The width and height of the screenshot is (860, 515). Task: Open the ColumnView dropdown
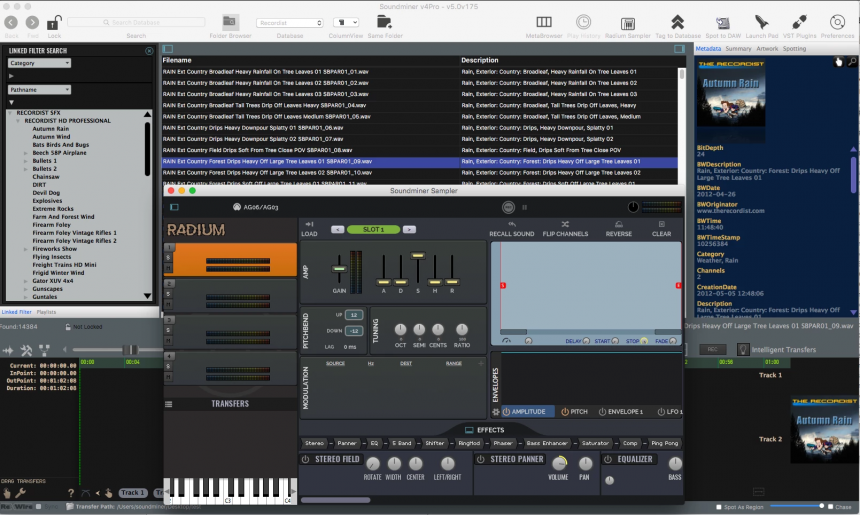pos(346,22)
